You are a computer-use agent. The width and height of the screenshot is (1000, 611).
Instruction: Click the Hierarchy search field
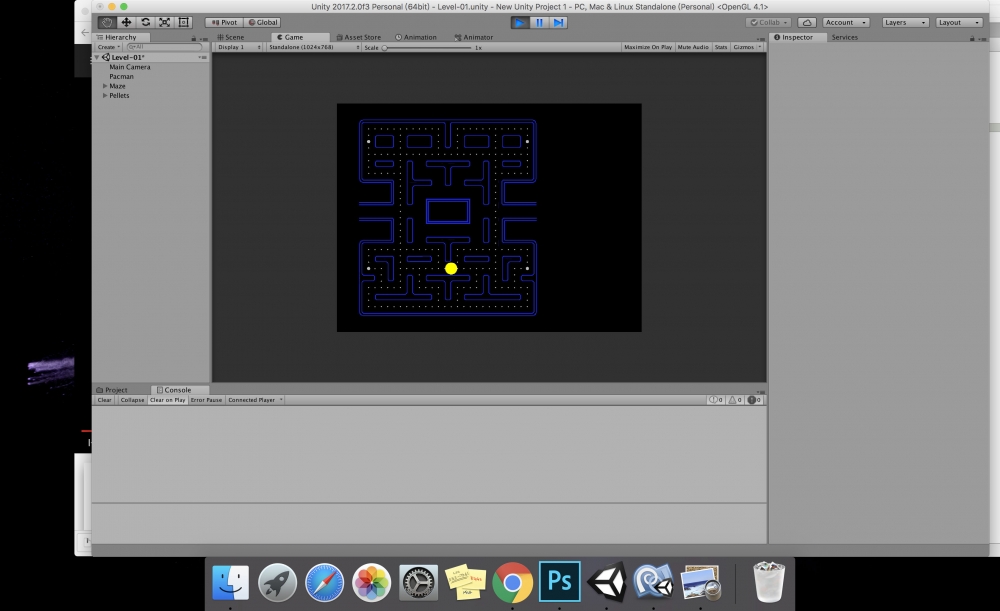click(x=164, y=47)
